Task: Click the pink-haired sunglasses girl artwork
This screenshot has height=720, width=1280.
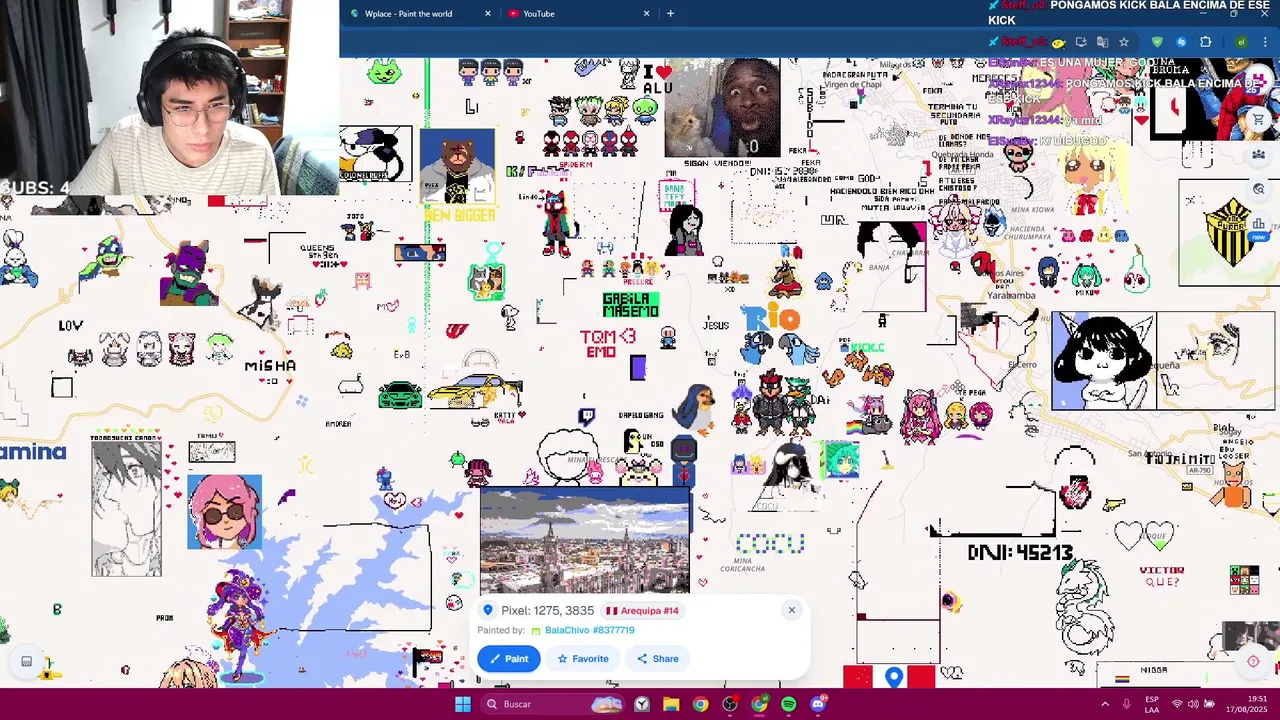Action: pos(224,513)
